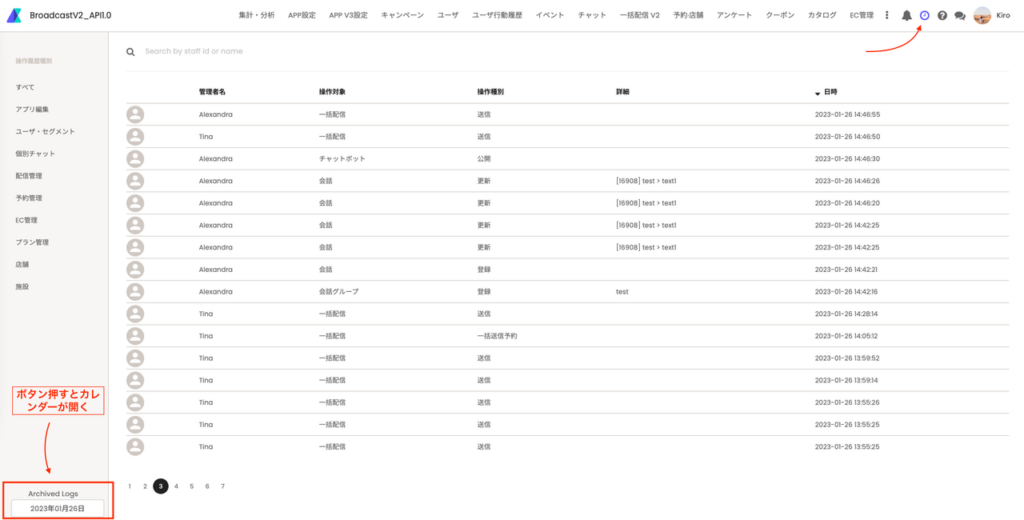The width and height of the screenshot is (1024, 520).
Task: Click the help question mark icon
Action: (942, 15)
